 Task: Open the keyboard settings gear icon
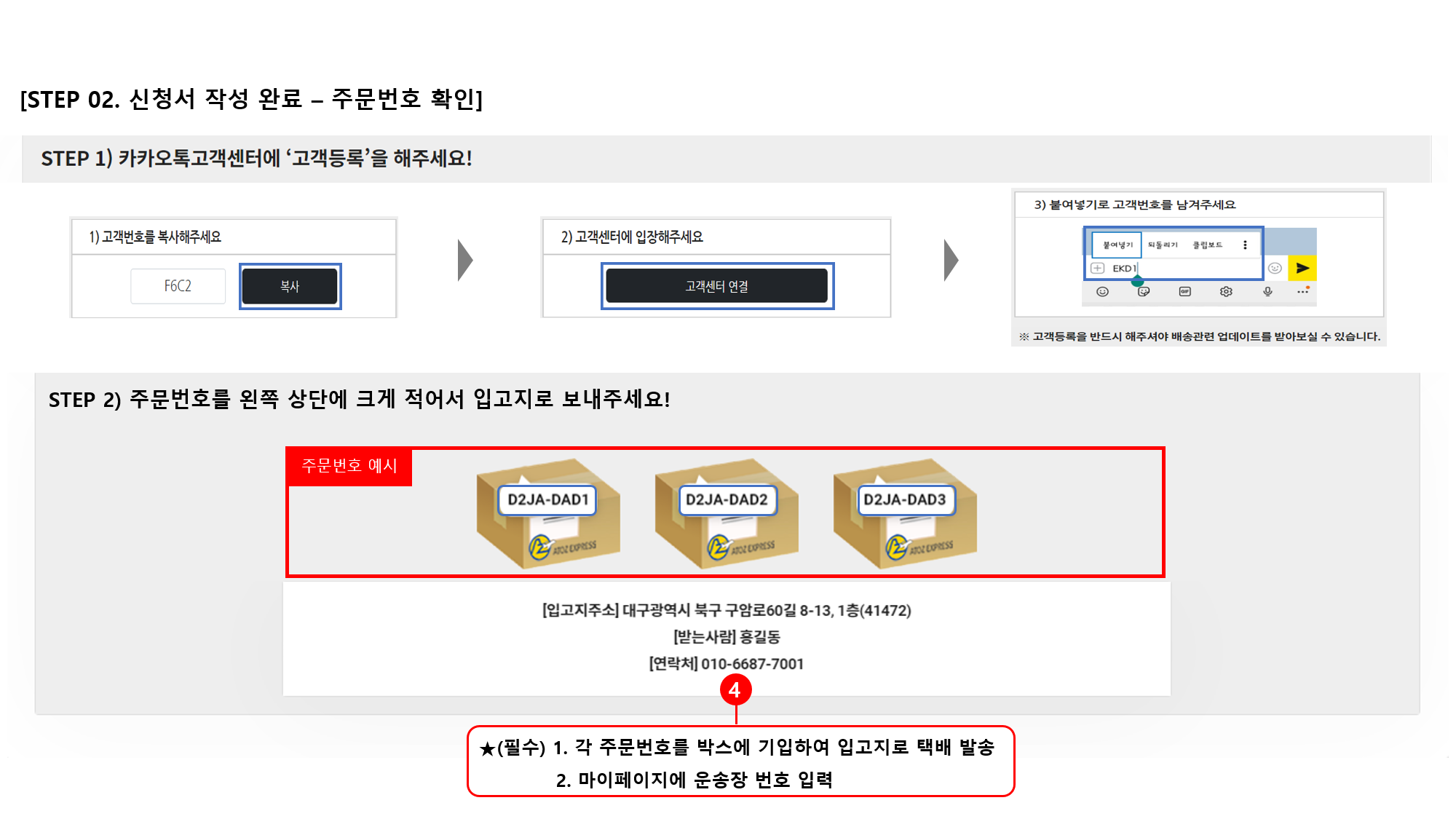(x=1226, y=291)
